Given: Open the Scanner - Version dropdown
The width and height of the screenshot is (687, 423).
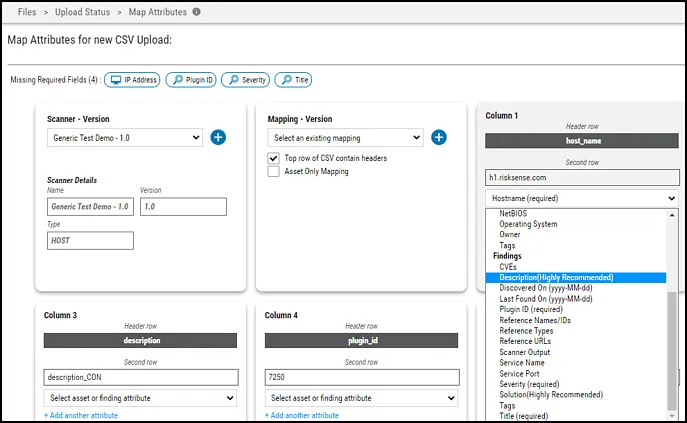Looking at the screenshot, I should click(x=125, y=138).
